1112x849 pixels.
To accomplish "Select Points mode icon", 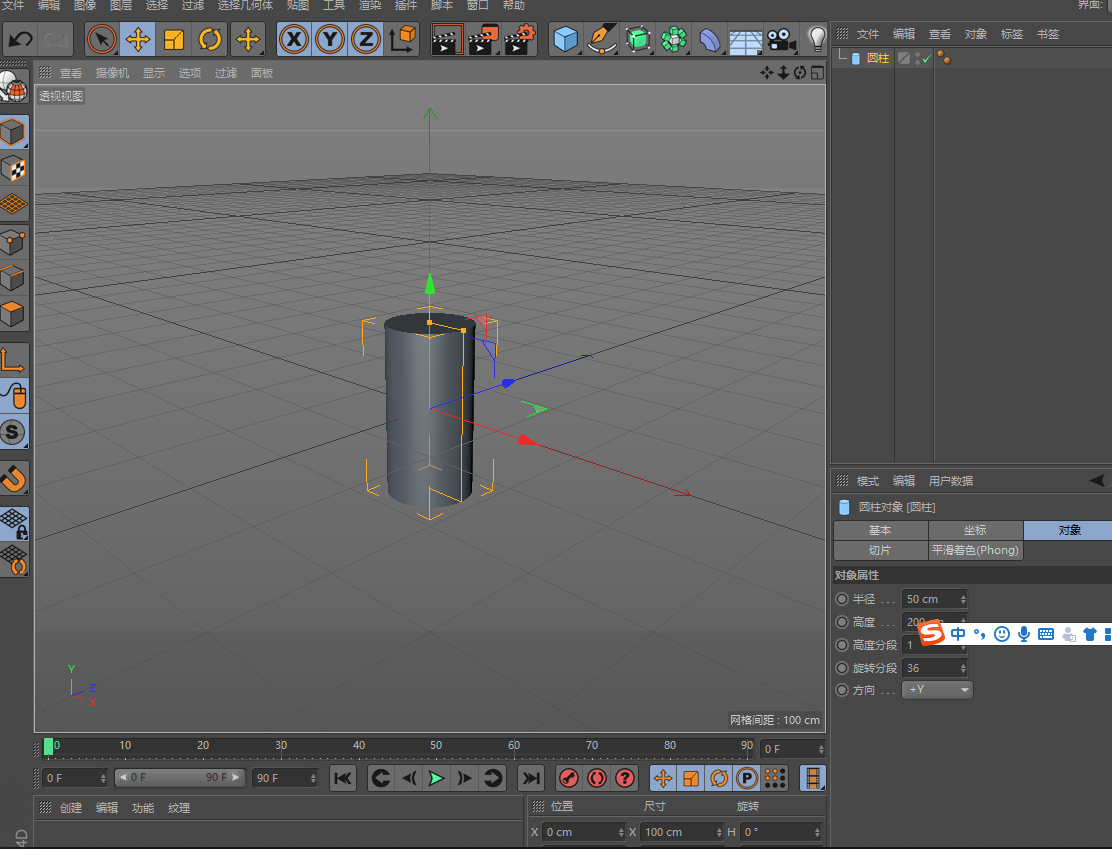I will tap(13, 242).
